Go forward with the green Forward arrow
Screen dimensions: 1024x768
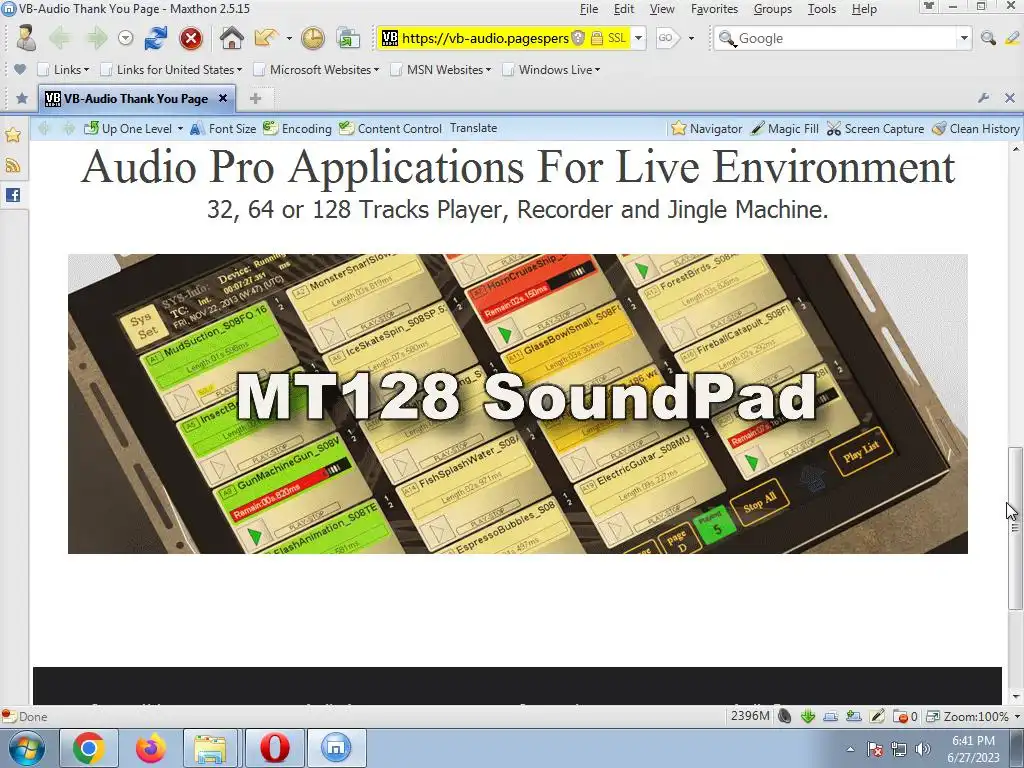(97, 38)
